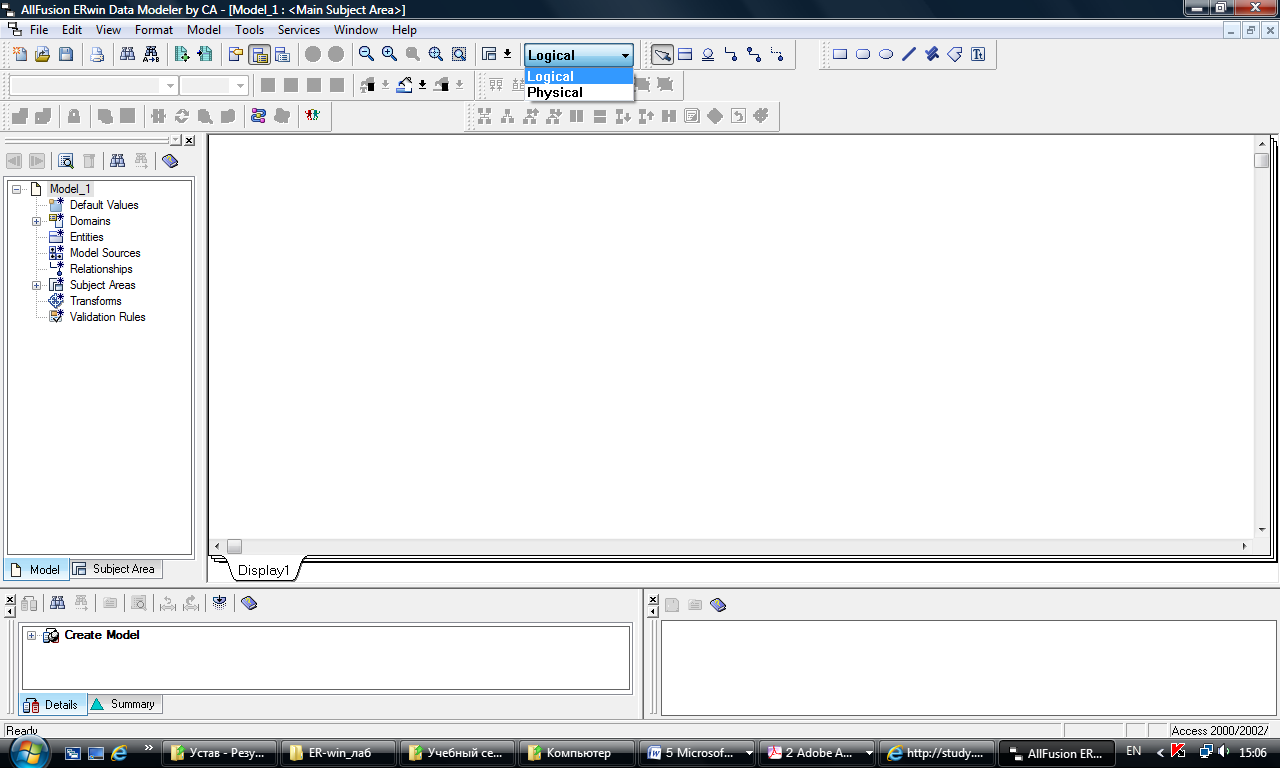Collapse the Model_1 root node
The height and width of the screenshot is (768, 1280).
tap(17, 189)
